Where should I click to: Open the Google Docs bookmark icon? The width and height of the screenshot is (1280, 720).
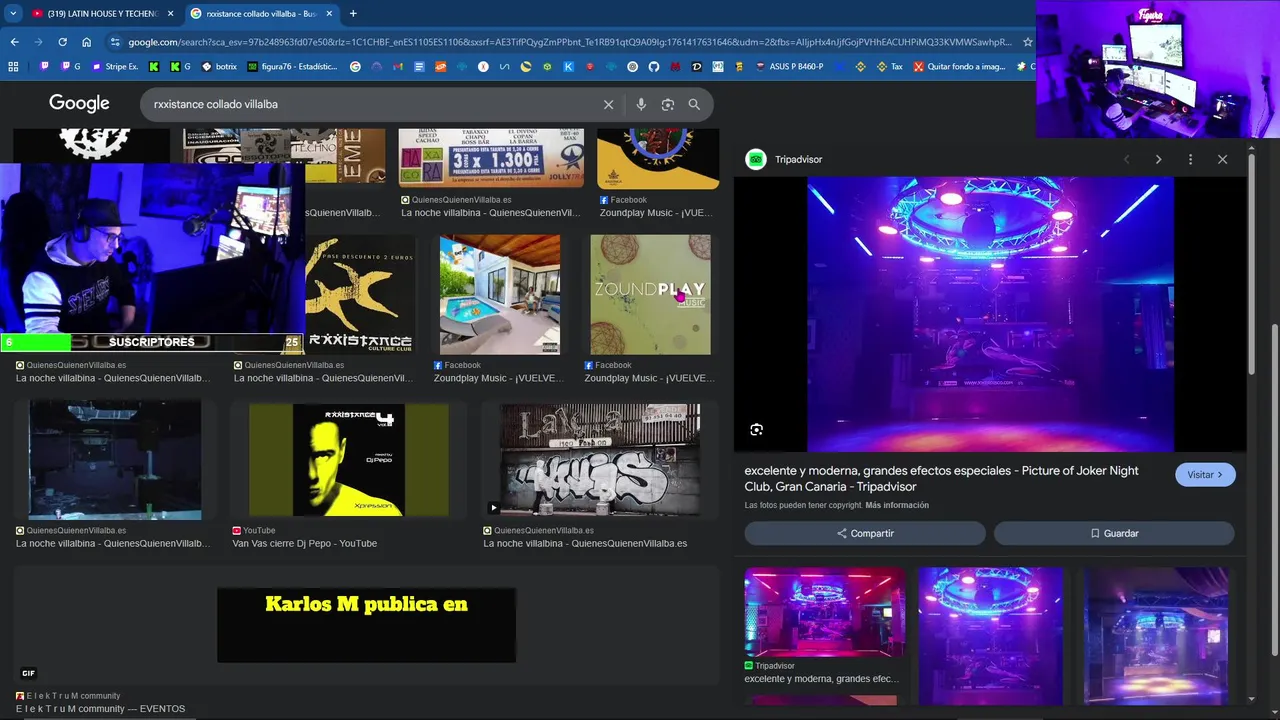click(419, 67)
